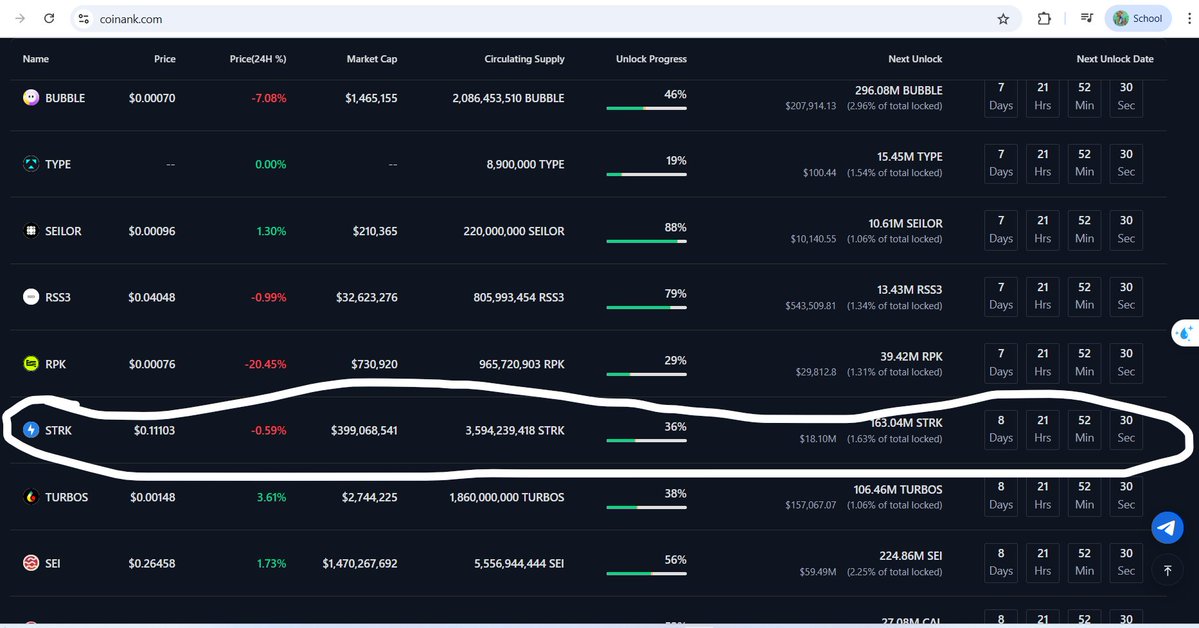This screenshot has width=1199, height=628.
Task: Click the TURBOS coin icon
Action: click(31, 496)
